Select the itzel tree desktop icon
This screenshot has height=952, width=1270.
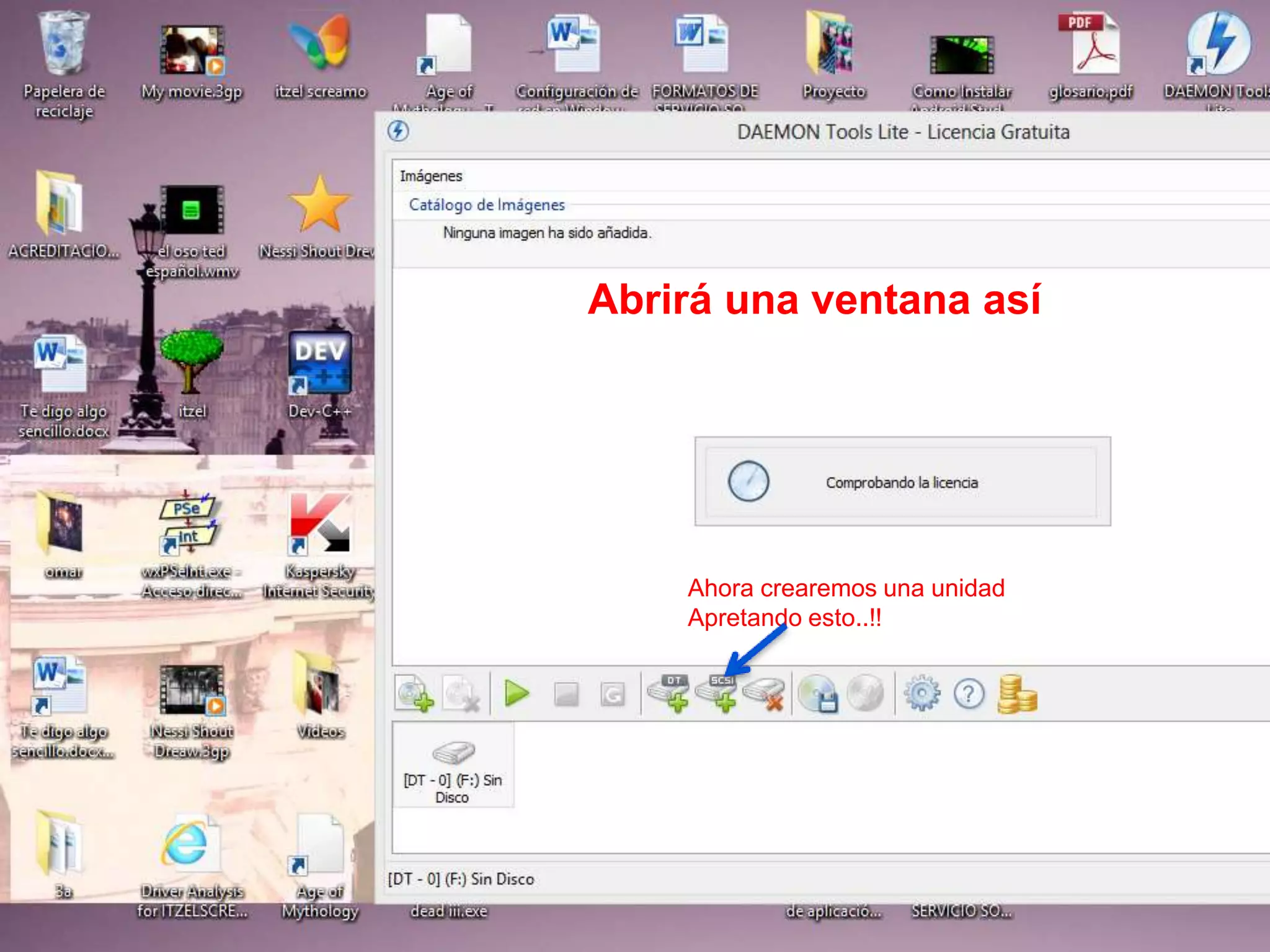coord(192,374)
